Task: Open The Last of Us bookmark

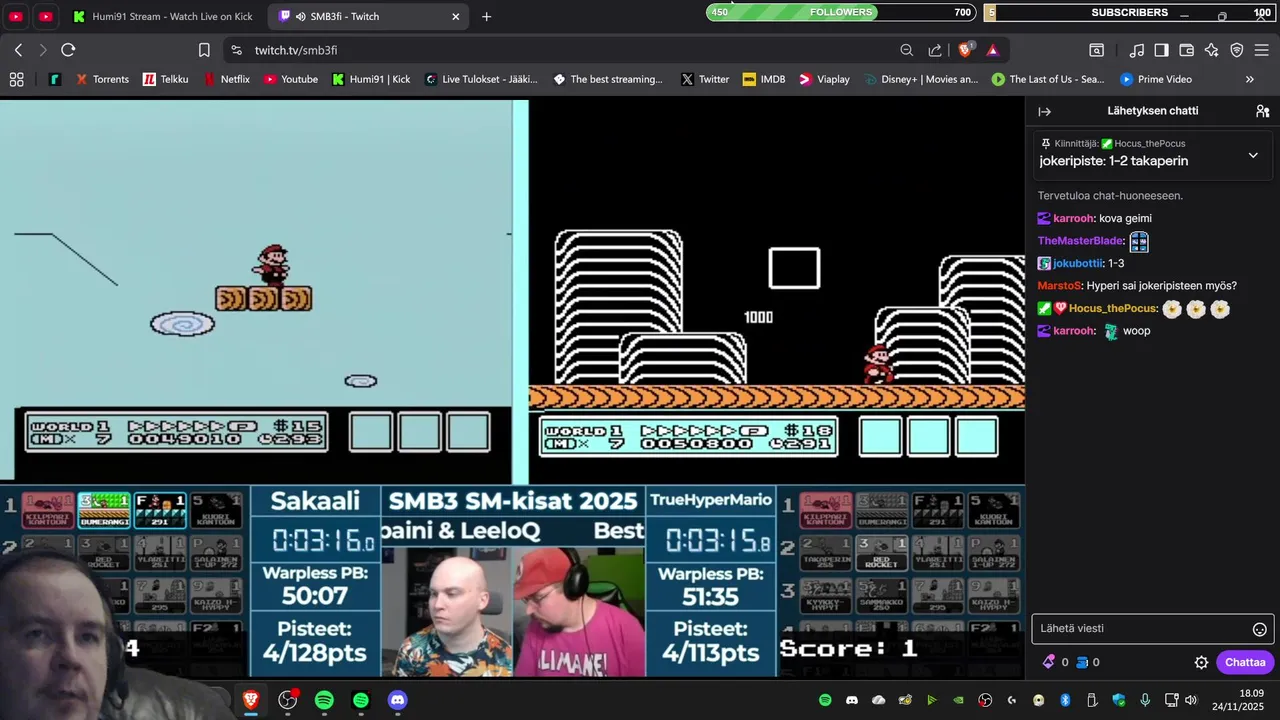Action: point(1048,79)
